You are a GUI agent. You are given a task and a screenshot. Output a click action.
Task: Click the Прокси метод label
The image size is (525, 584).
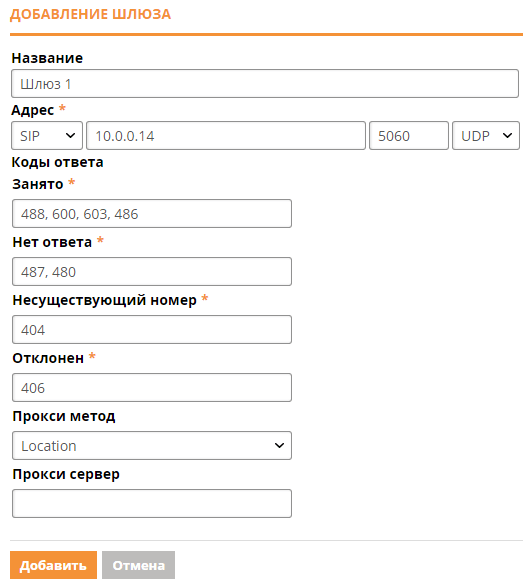tap(64, 416)
